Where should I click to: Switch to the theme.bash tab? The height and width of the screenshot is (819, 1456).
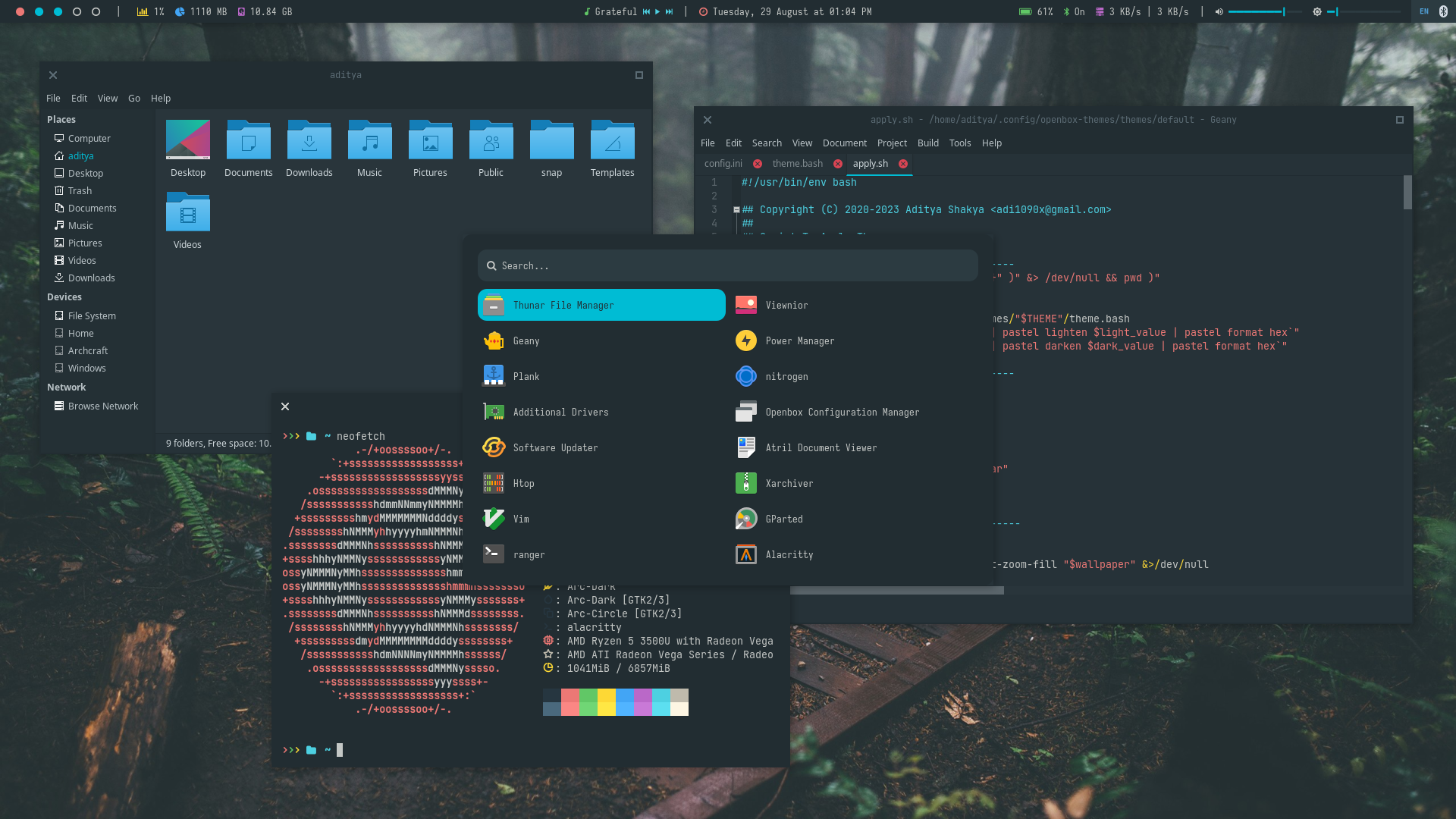[797, 164]
